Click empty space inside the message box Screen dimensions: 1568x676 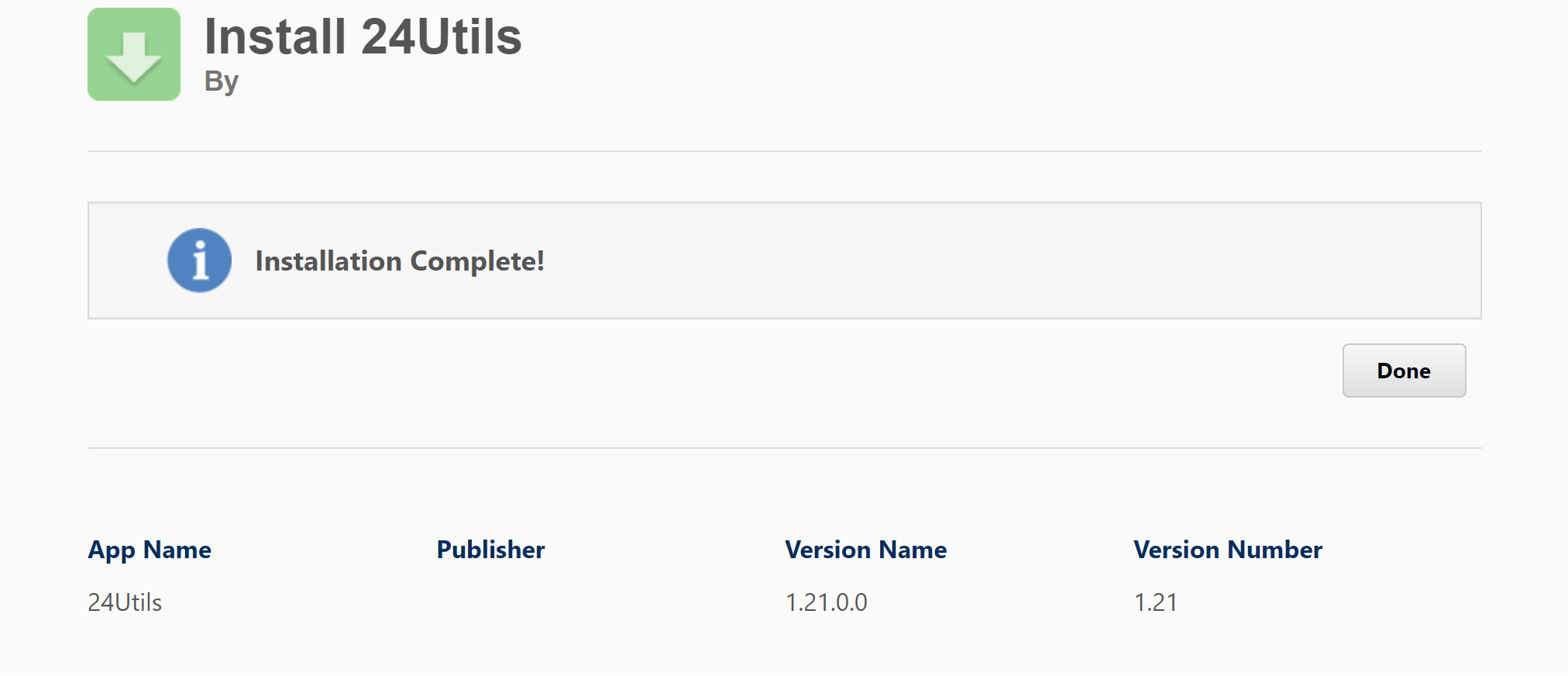1007,260
